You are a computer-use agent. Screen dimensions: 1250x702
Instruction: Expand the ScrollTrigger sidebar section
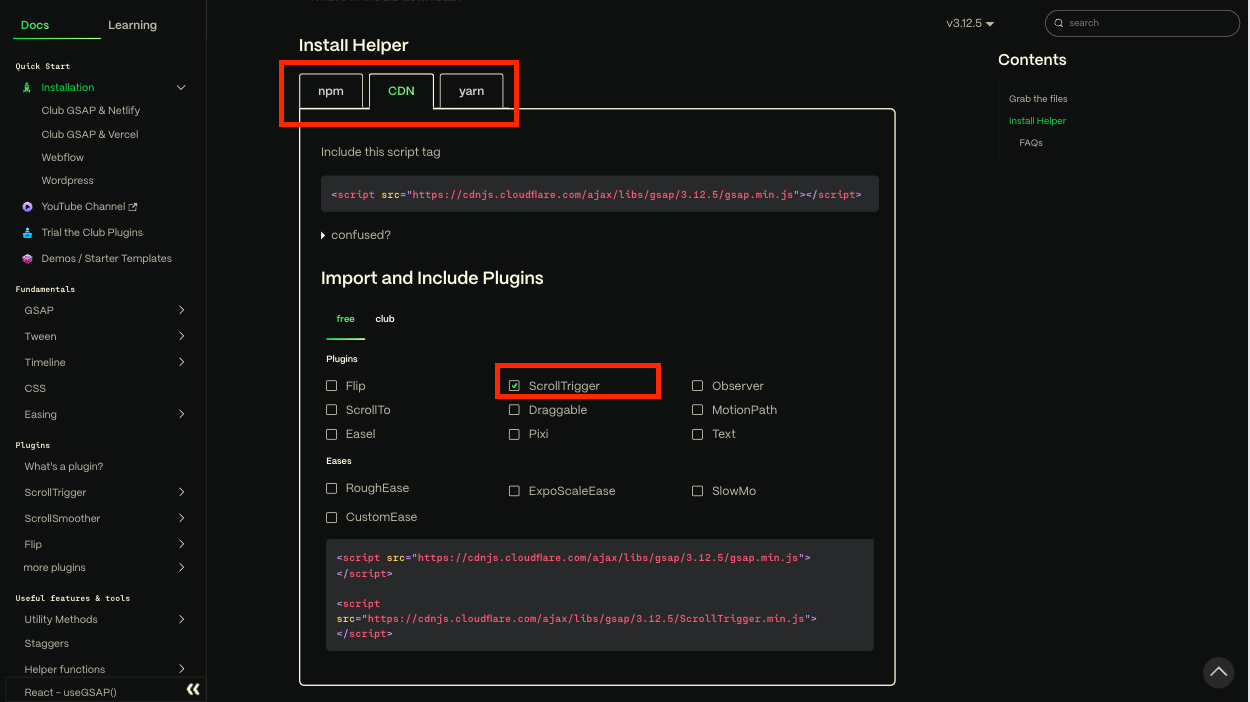tap(181, 493)
